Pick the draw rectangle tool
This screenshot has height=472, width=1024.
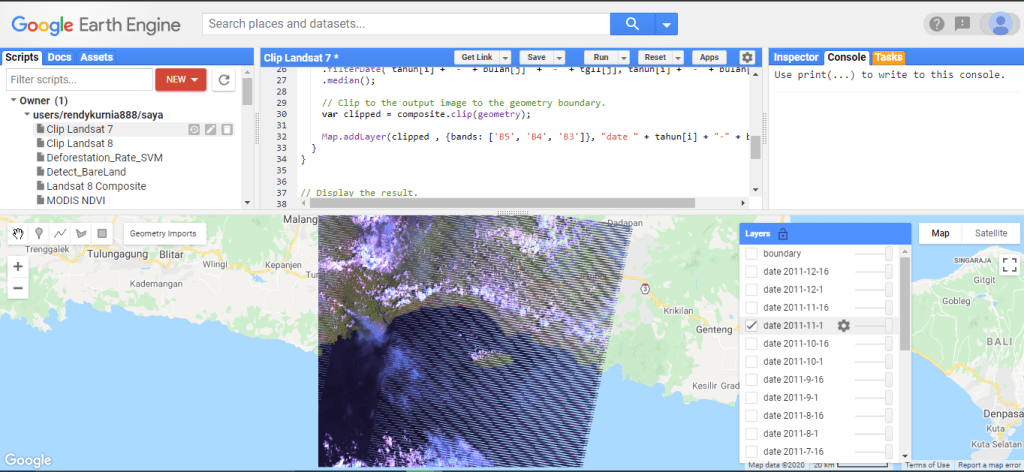coord(101,233)
